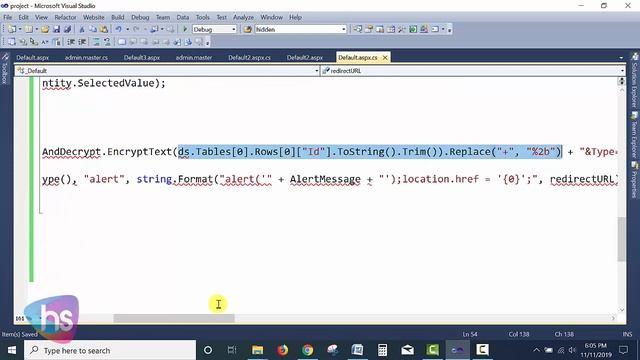This screenshot has width=640, height=360.
Task: Open the Solution Explorer toolbar icon
Action: [358, 29]
